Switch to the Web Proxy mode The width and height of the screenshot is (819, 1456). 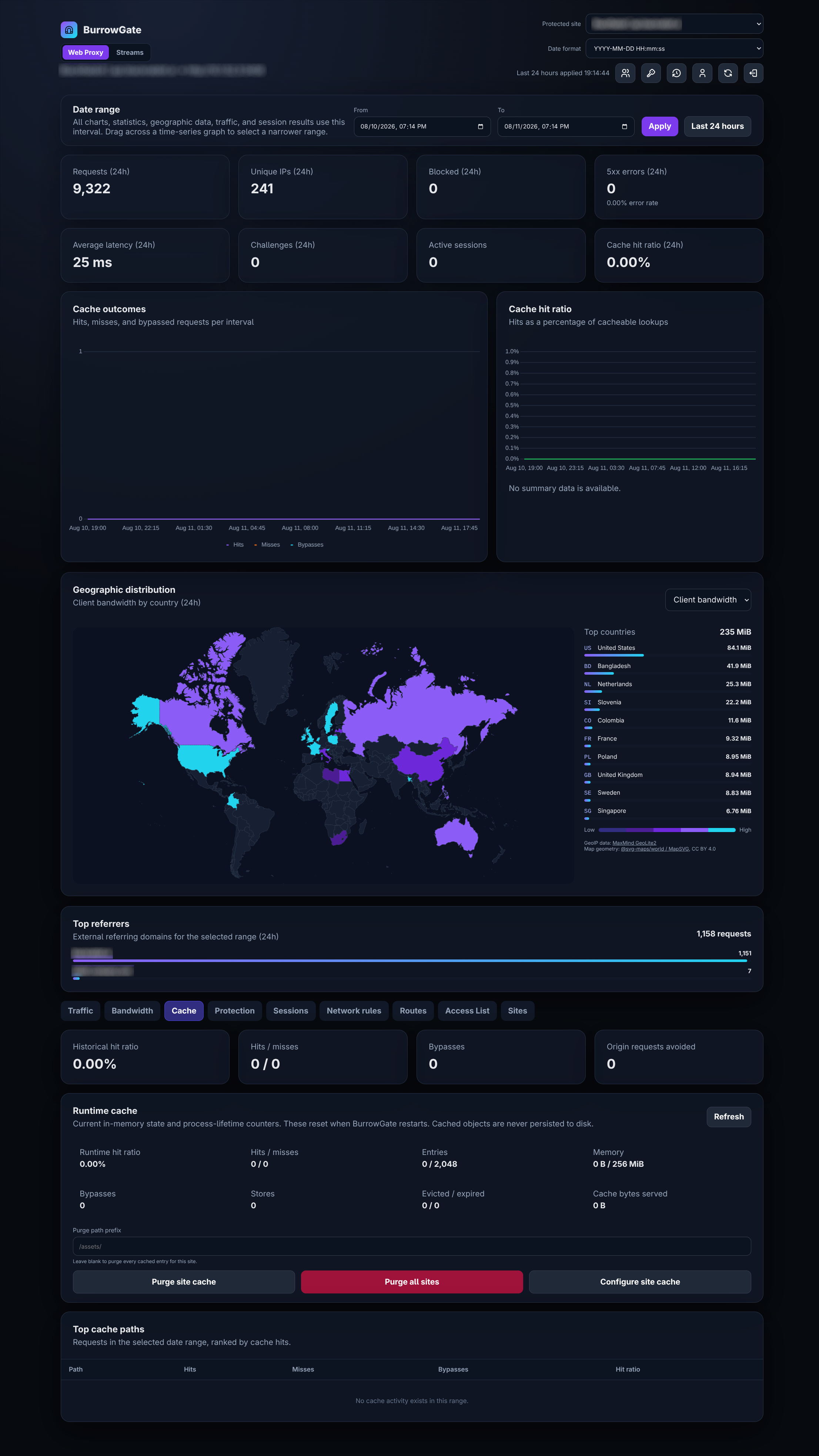(x=86, y=53)
